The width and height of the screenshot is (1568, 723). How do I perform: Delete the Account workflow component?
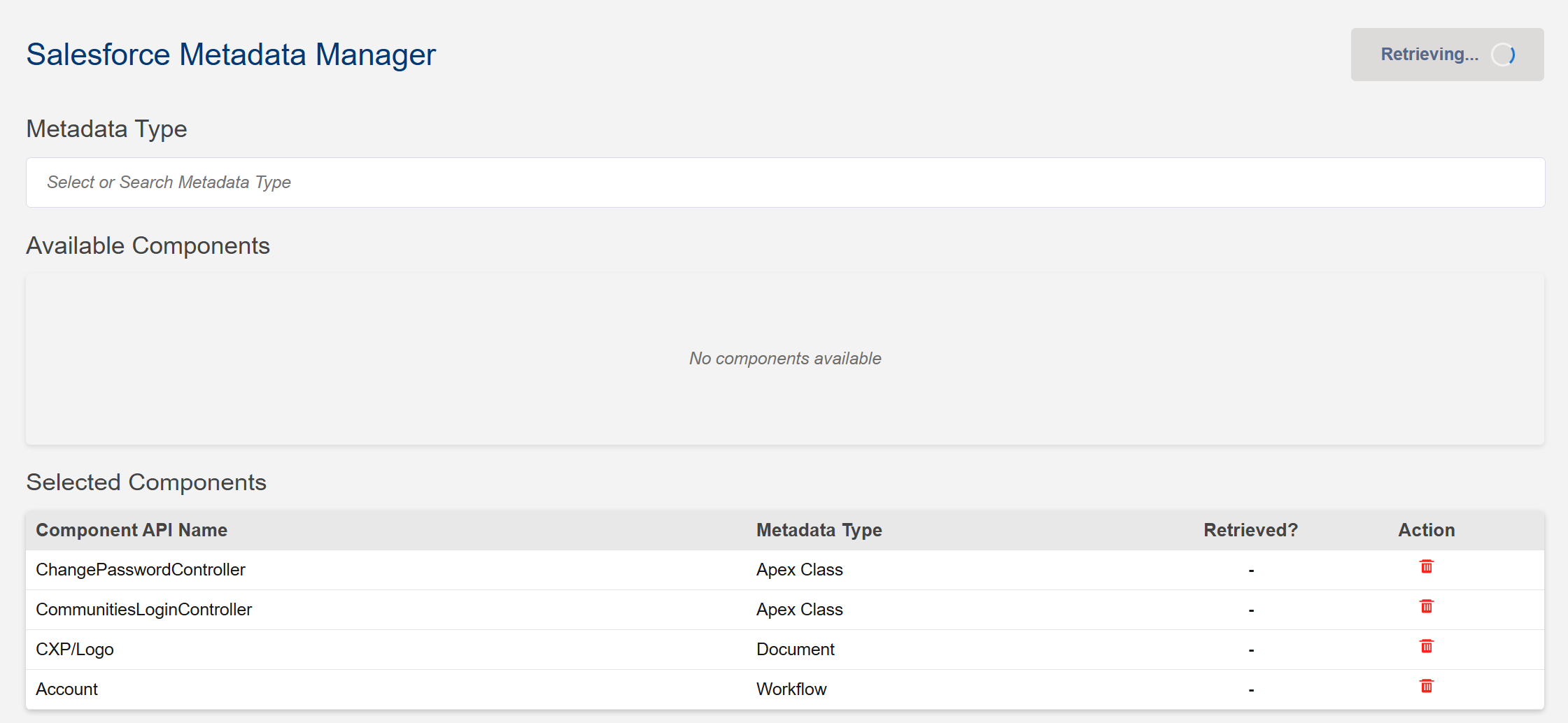(x=1426, y=686)
